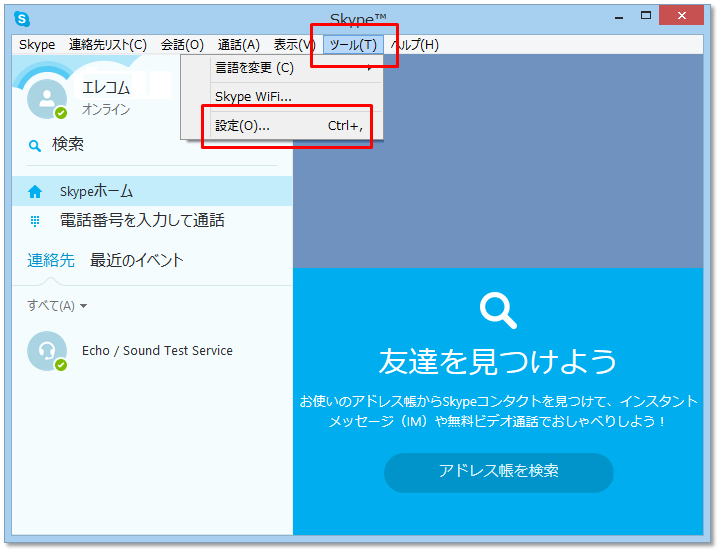
Task: Click the Echo / Sound Test Service avatar
Action: [x=47, y=351]
